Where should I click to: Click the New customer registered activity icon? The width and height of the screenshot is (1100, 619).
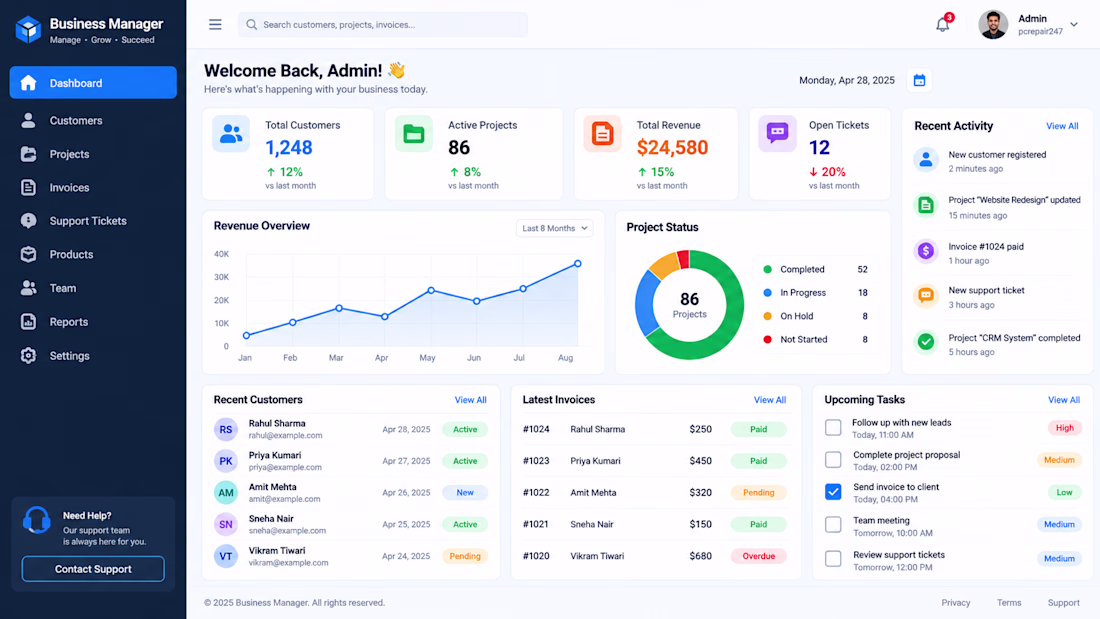926,160
